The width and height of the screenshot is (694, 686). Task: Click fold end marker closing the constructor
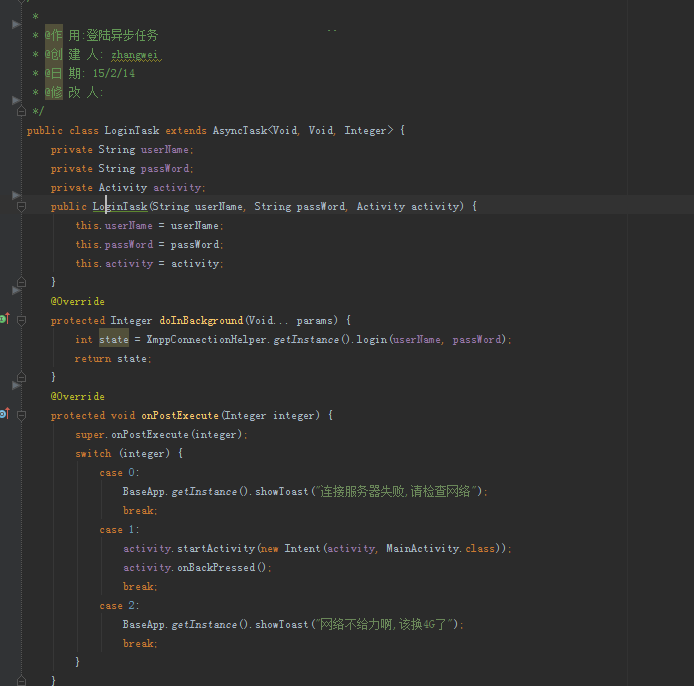(x=21, y=282)
